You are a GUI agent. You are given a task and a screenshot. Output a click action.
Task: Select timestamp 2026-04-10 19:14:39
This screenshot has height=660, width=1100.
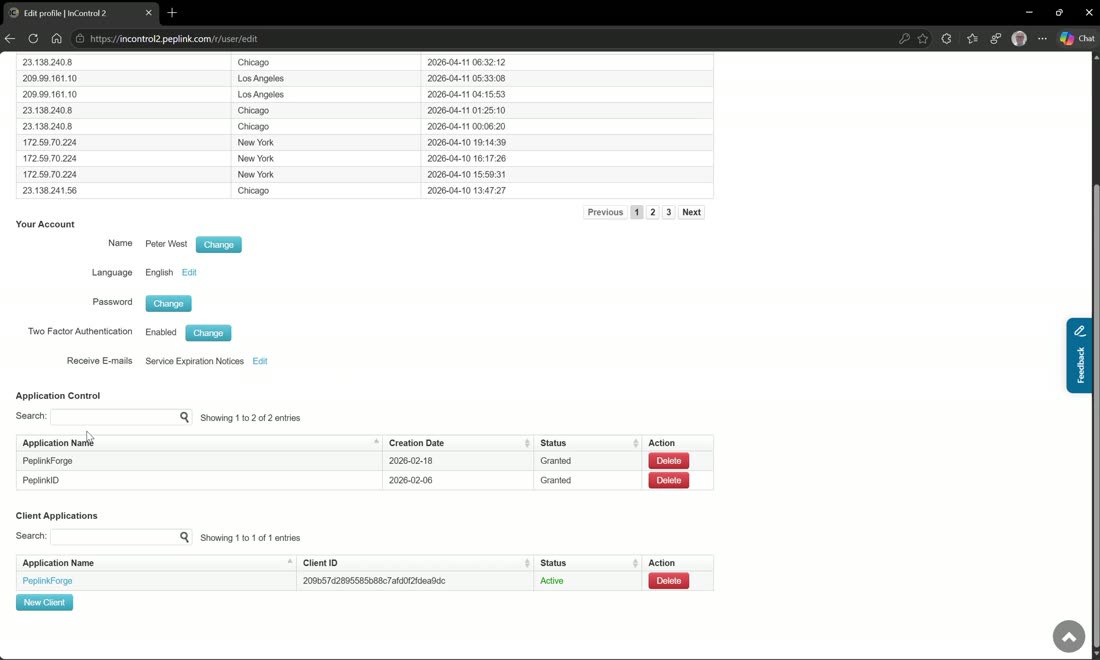466,142
